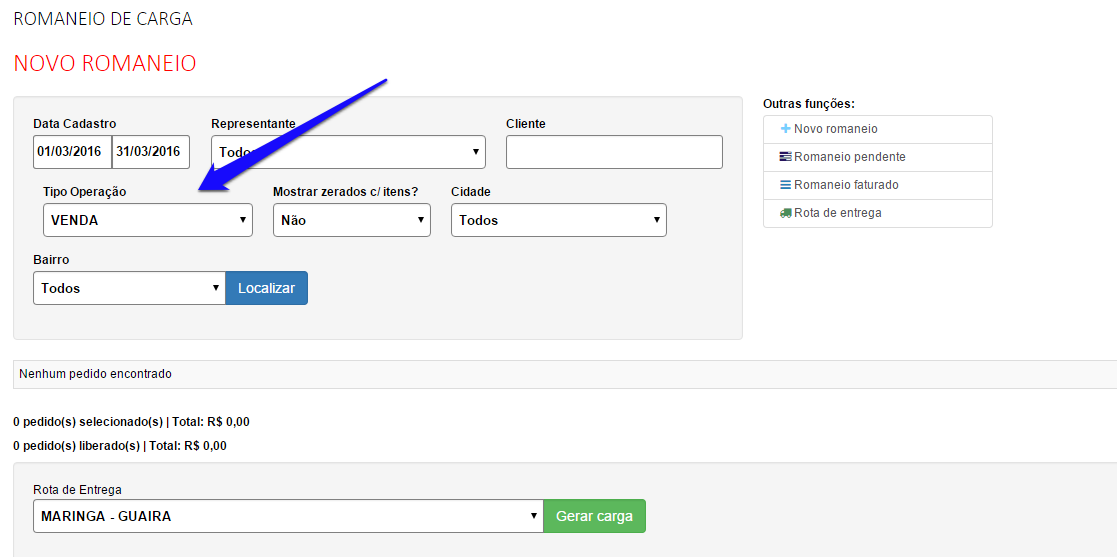Click the Romaneio faturado list icon
The image size is (1117, 557).
click(x=786, y=185)
